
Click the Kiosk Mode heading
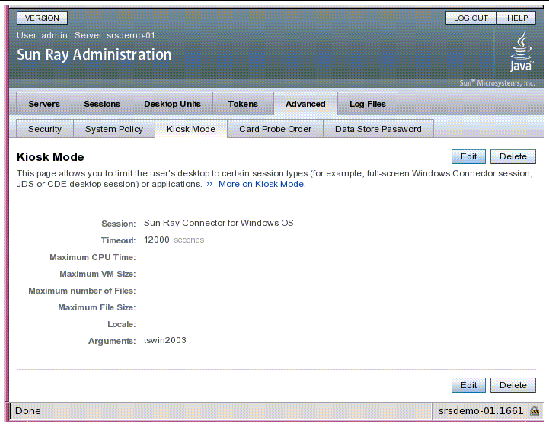[x=50, y=157]
